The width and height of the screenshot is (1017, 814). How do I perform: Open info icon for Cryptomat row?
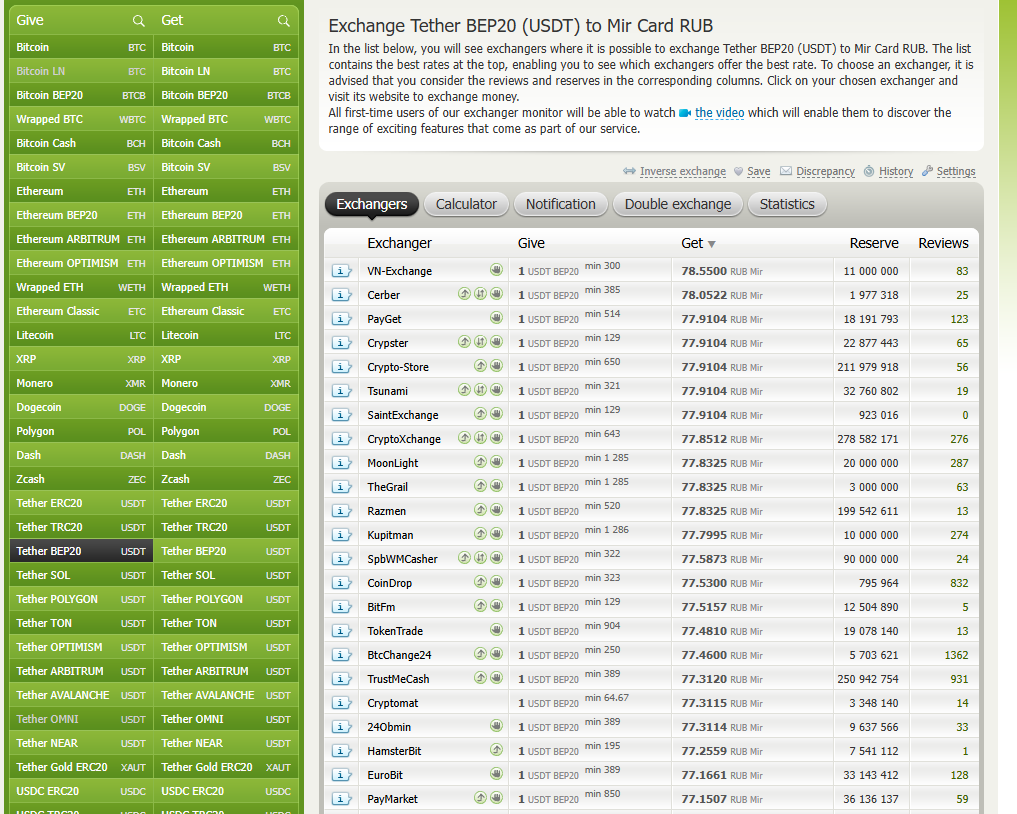(341, 703)
